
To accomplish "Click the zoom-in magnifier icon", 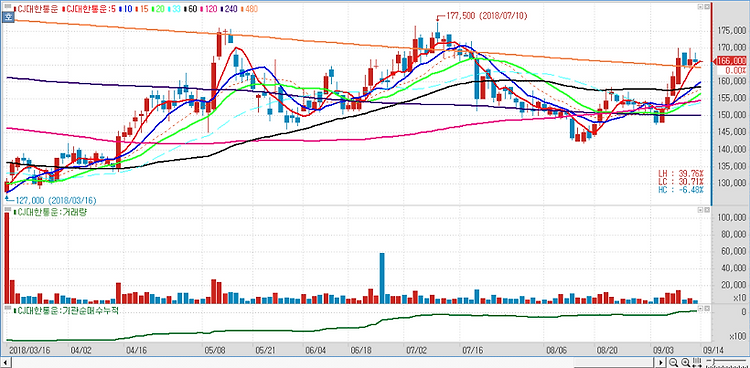I will 685,362.
